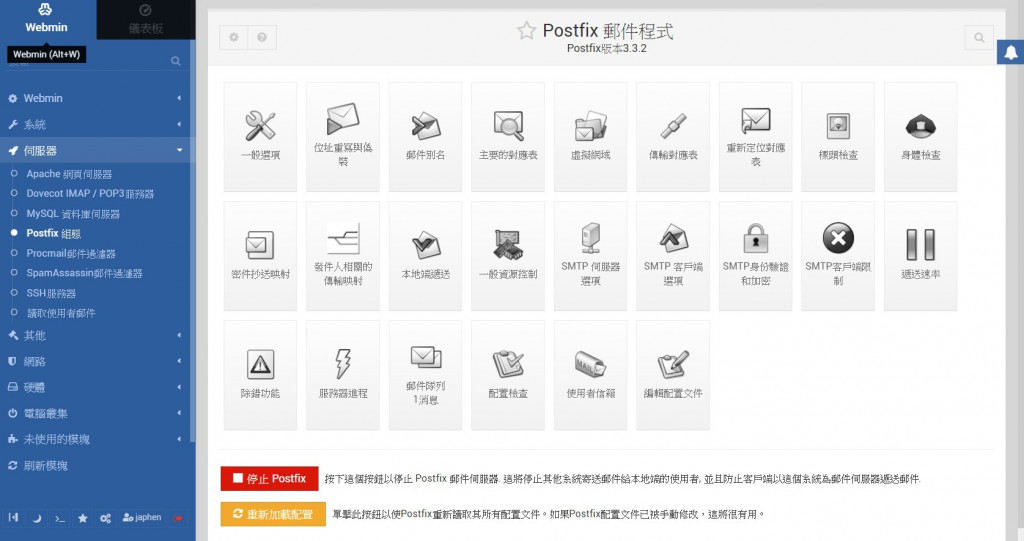Click the module configuration gear icon
The height and width of the screenshot is (541, 1024).
click(x=234, y=37)
